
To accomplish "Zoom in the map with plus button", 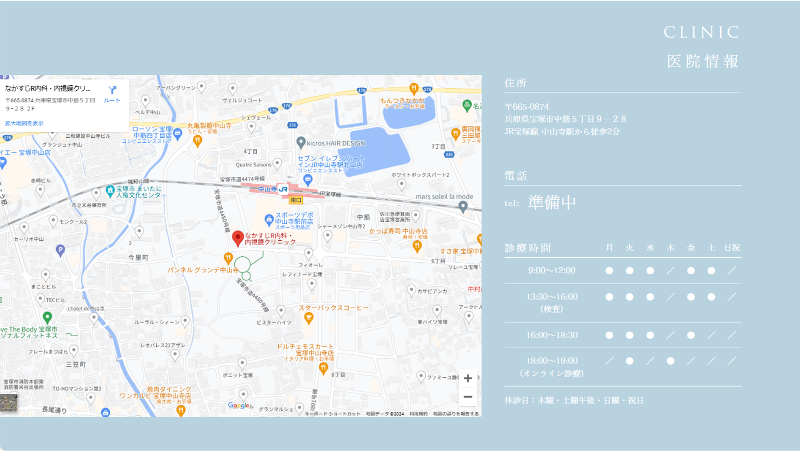I will click(x=467, y=379).
